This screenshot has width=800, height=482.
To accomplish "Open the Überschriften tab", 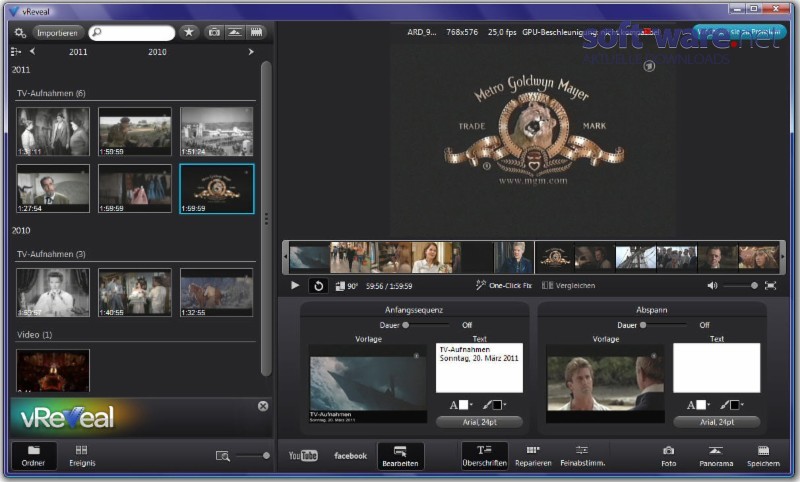I will click(x=484, y=456).
